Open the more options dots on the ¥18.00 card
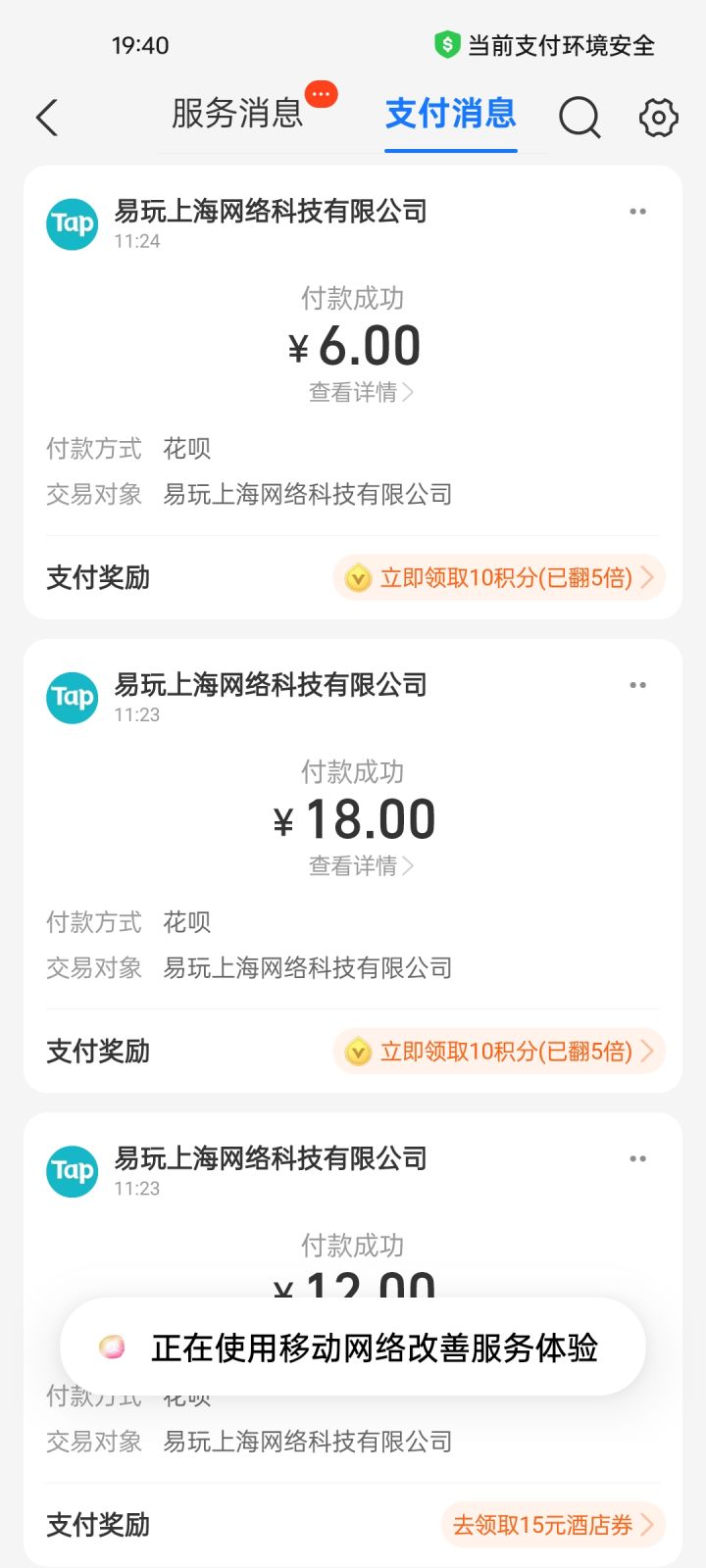Viewport: 706px width, 1568px height. tap(637, 685)
